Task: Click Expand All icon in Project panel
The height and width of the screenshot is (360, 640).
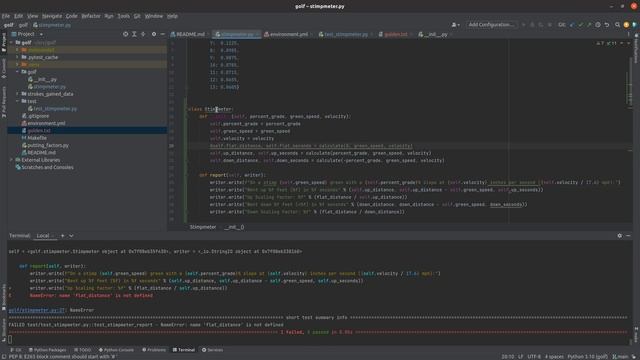Action: coord(134,34)
